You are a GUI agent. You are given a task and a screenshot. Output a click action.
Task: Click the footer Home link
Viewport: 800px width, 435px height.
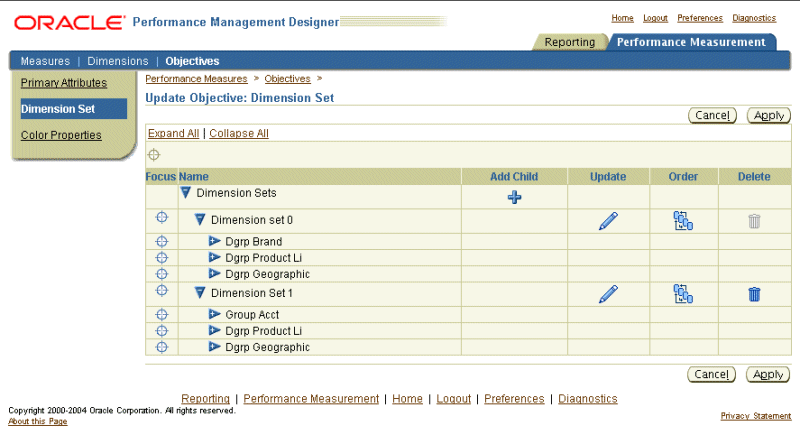click(407, 398)
